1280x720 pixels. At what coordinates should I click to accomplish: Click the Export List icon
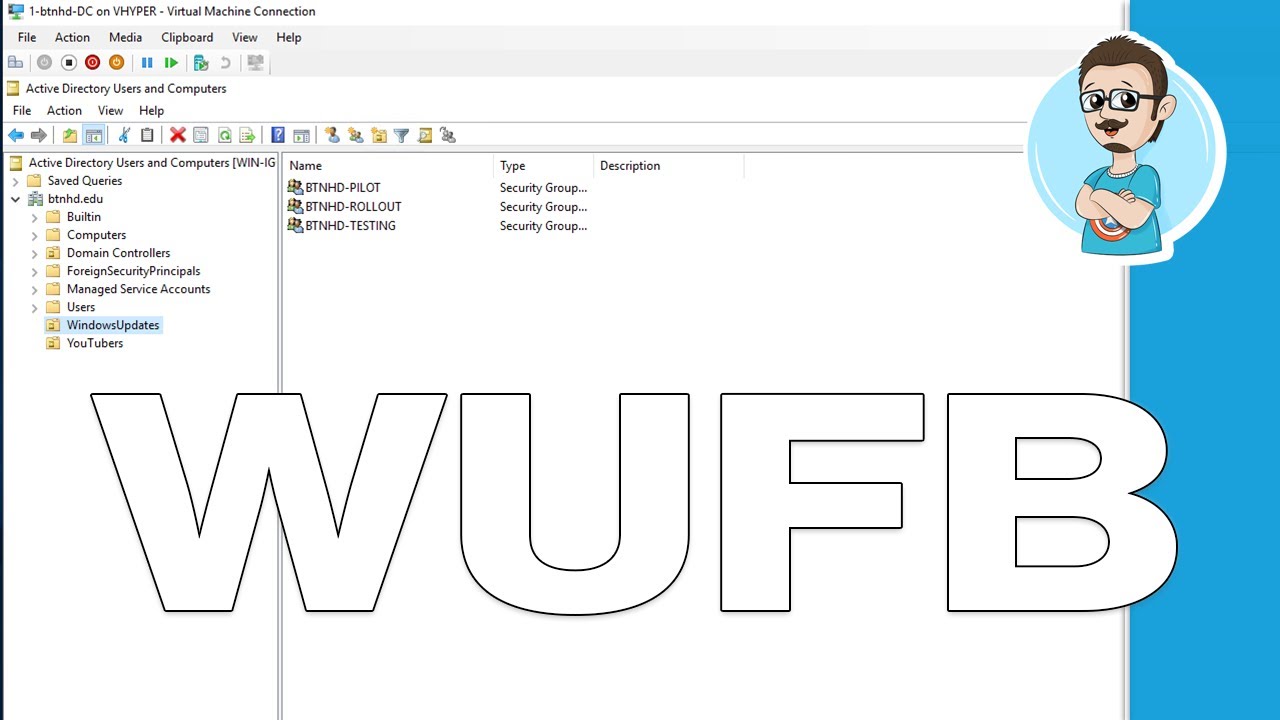pyautogui.click(x=247, y=135)
